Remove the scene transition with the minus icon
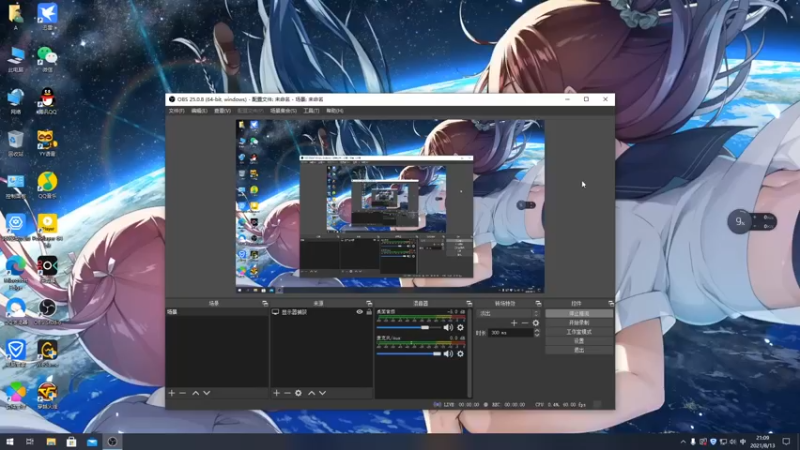This screenshot has width=800, height=450. (524, 323)
